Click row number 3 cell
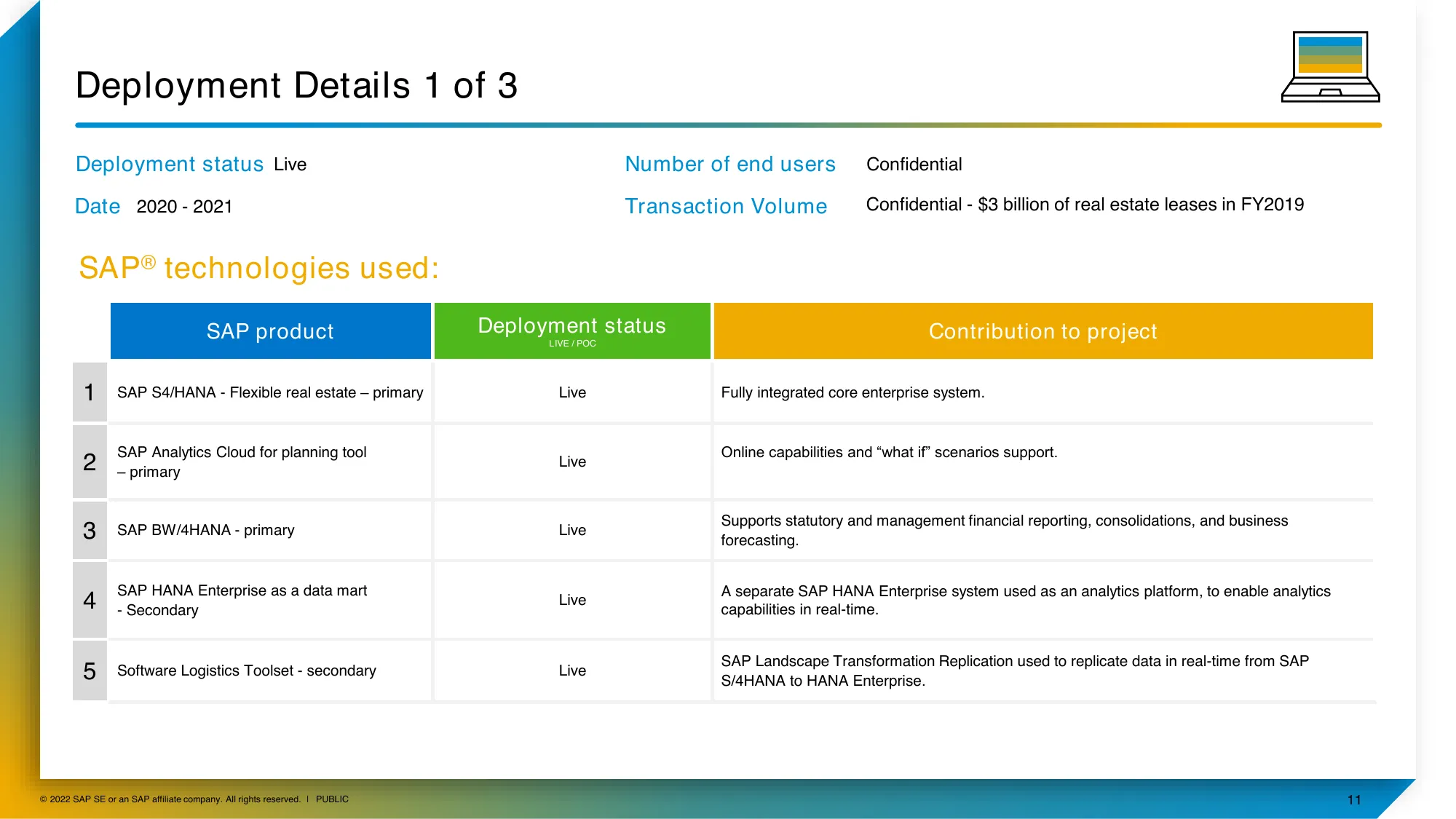Screen dimensions: 1456x819 (90, 530)
